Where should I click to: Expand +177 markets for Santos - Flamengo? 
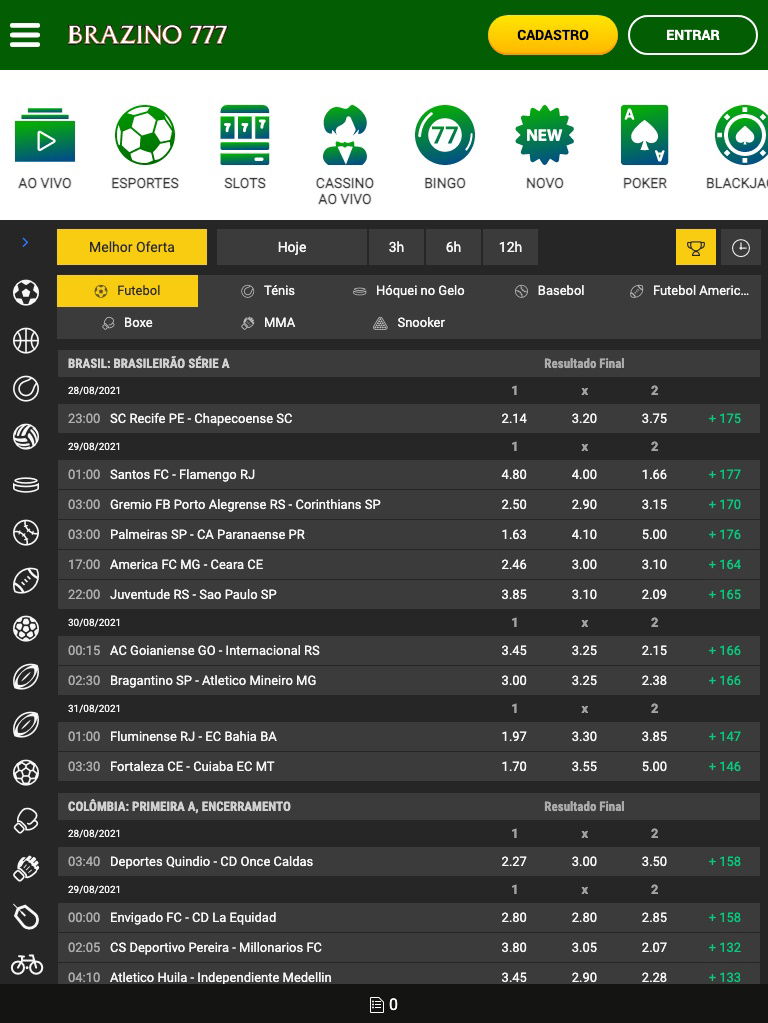pos(724,474)
